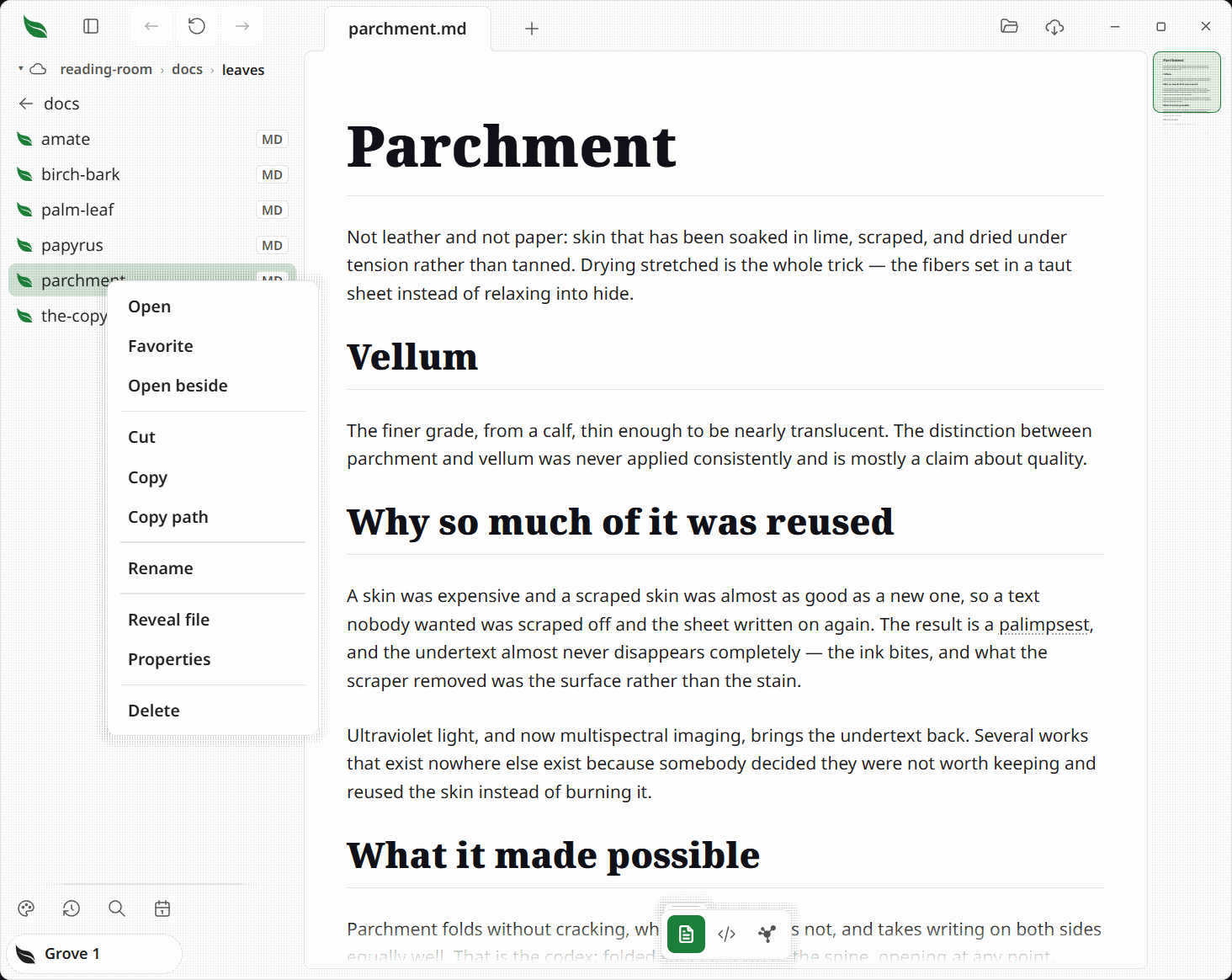Go forward with the right arrow

pos(242,26)
